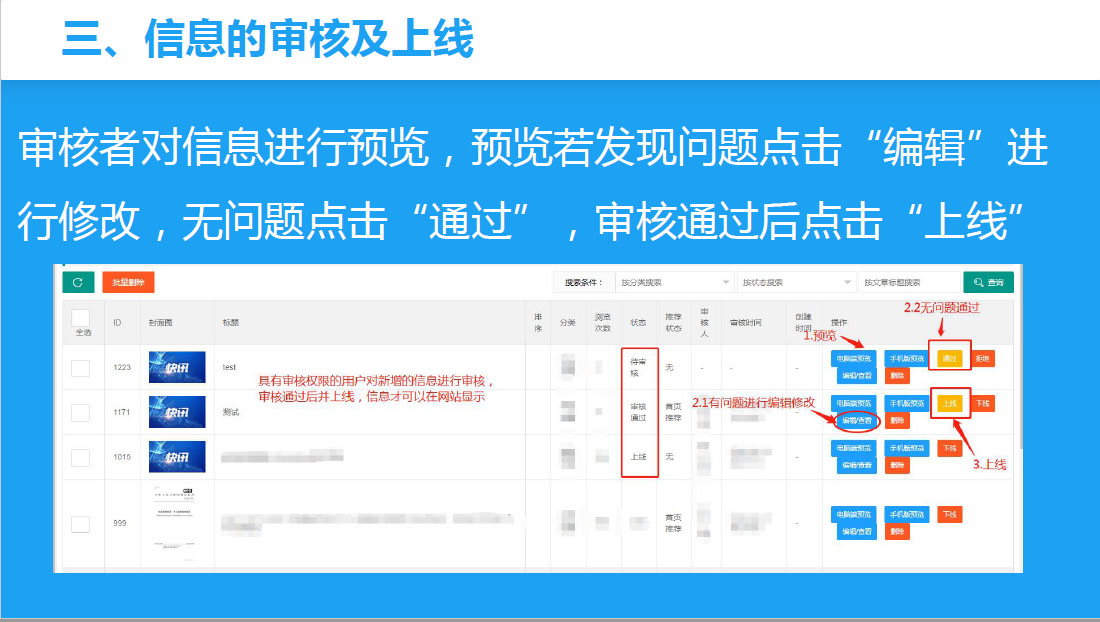Click the document thumbnail in row 999
The image size is (1100, 622).
[177, 520]
